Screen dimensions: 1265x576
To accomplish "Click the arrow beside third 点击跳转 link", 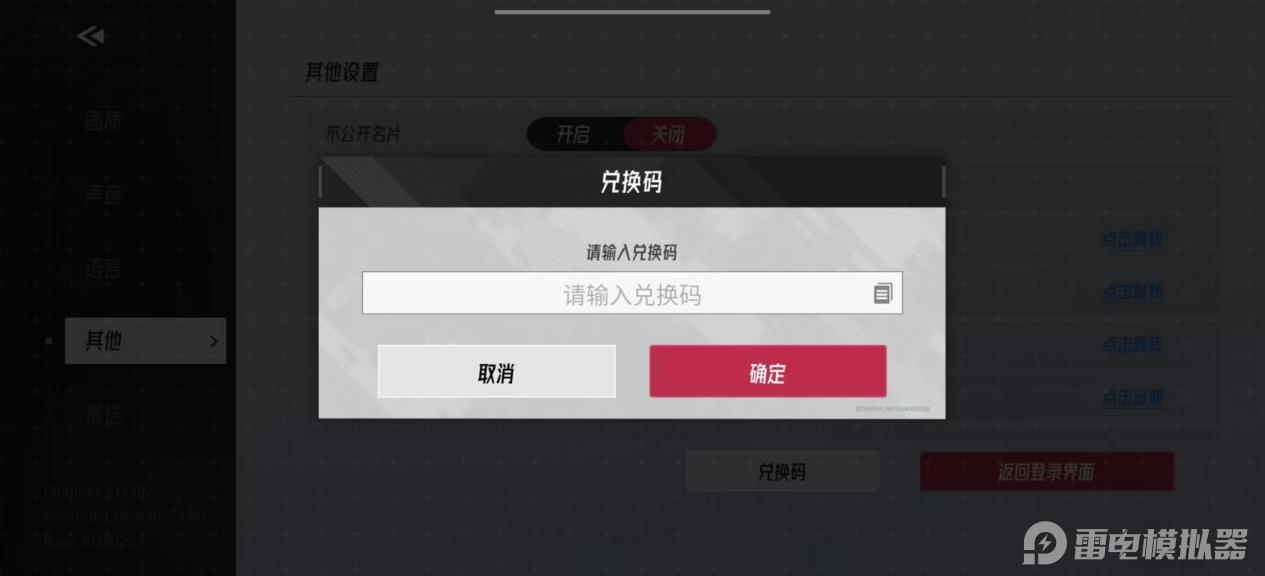I will 1183,345.
